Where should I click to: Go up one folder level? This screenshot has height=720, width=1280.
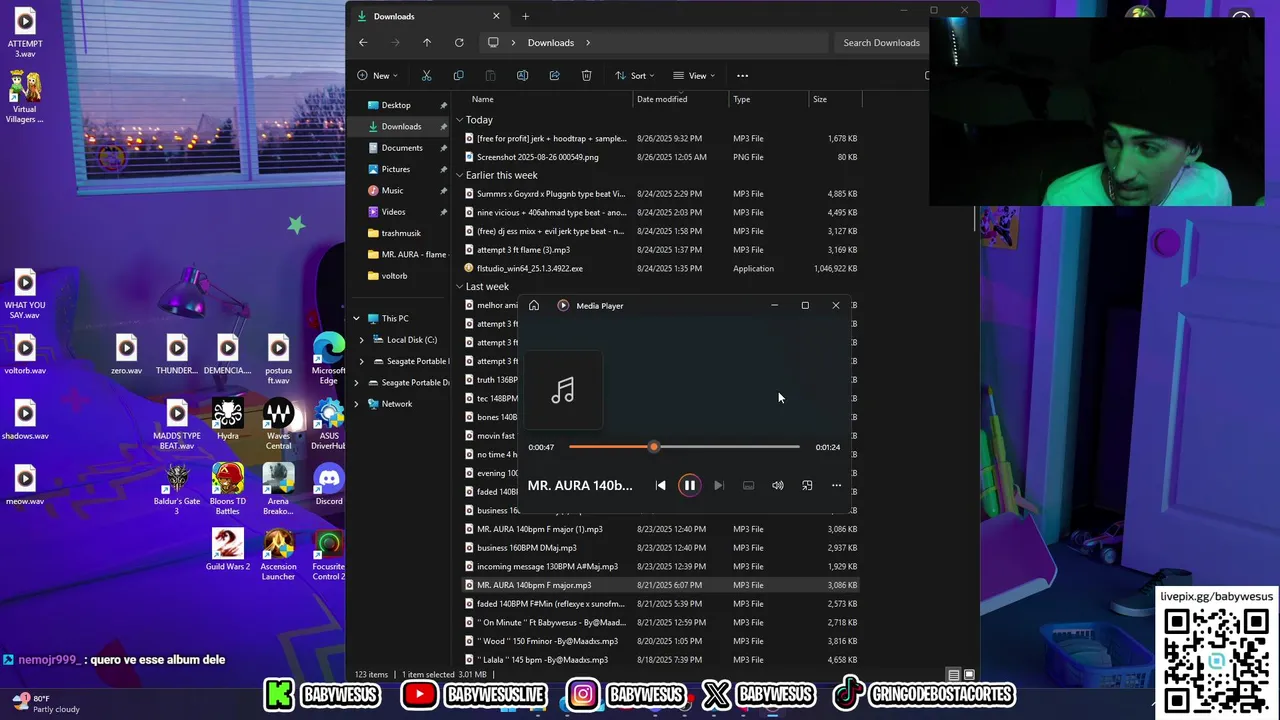point(427,42)
